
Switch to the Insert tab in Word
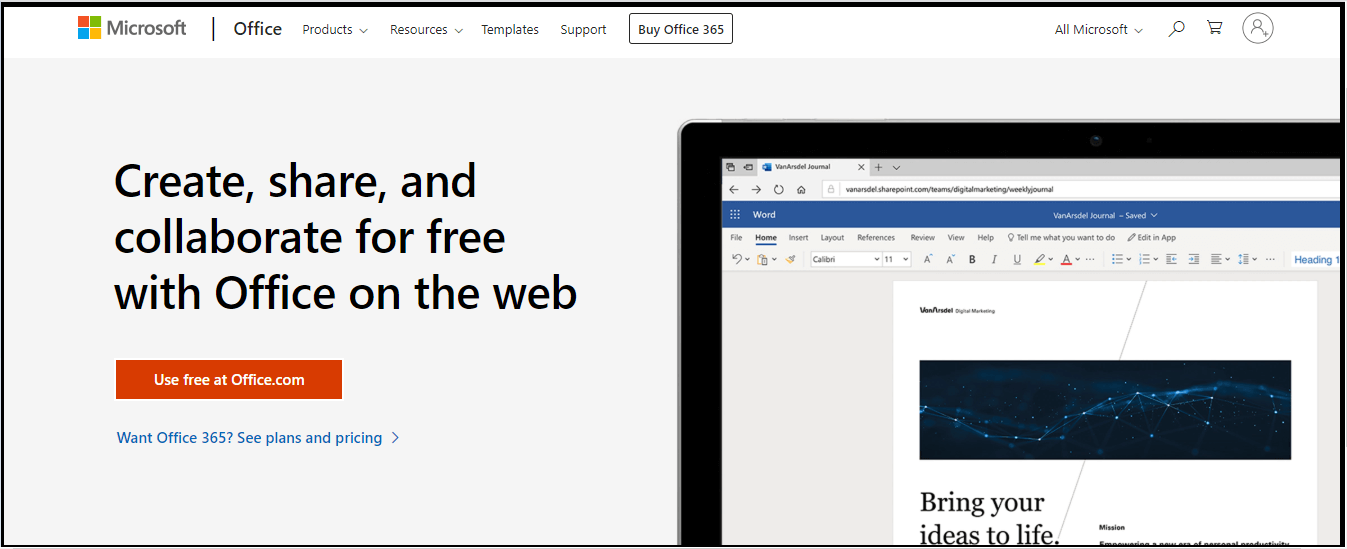pos(798,238)
